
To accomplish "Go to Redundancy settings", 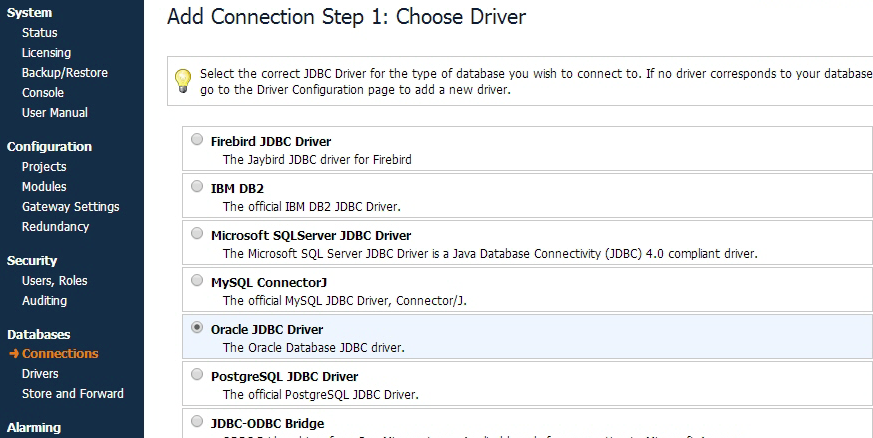I will (x=55, y=227).
